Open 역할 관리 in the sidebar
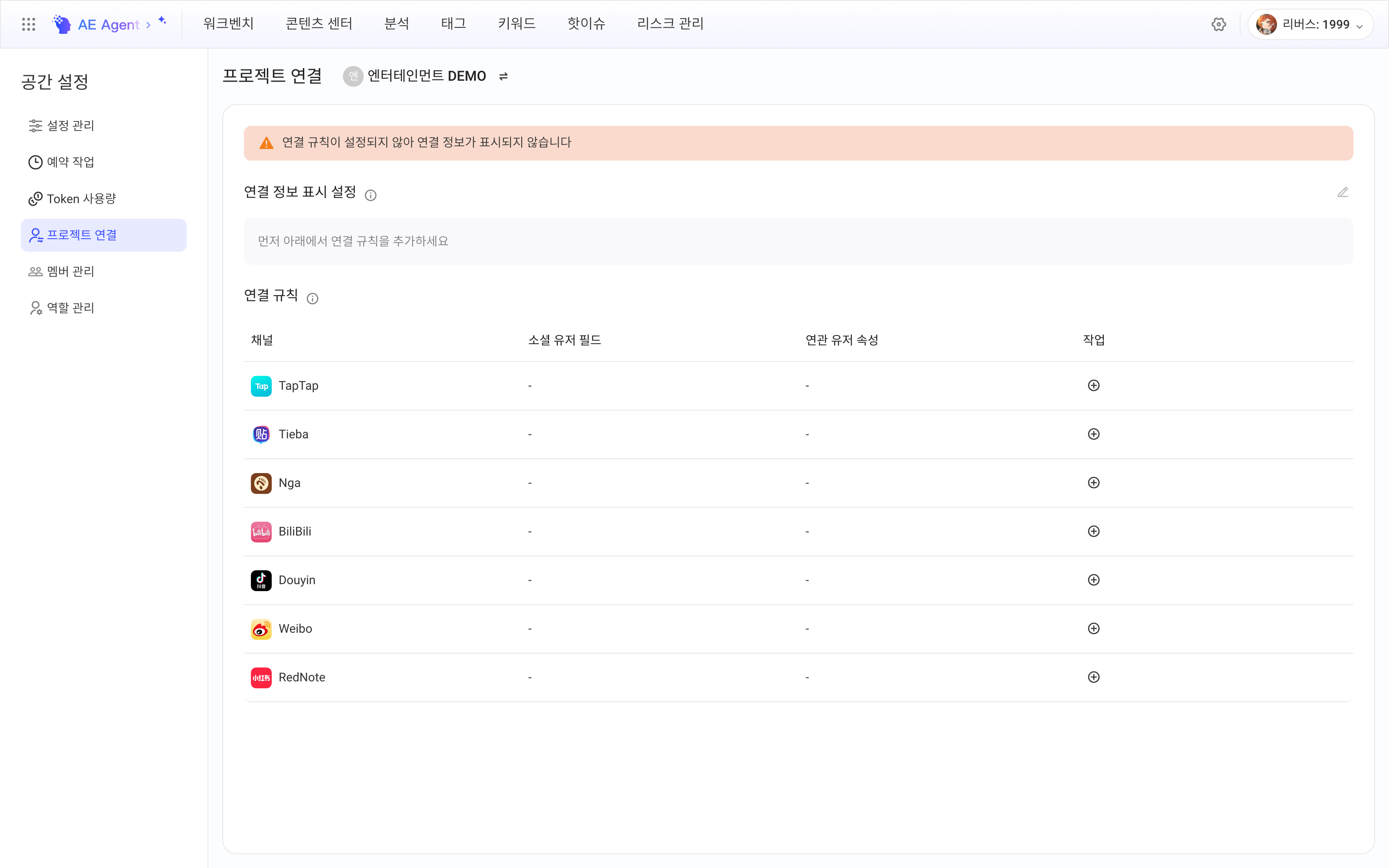Image resolution: width=1389 pixels, height=868 pixels. tap(103, 308)
